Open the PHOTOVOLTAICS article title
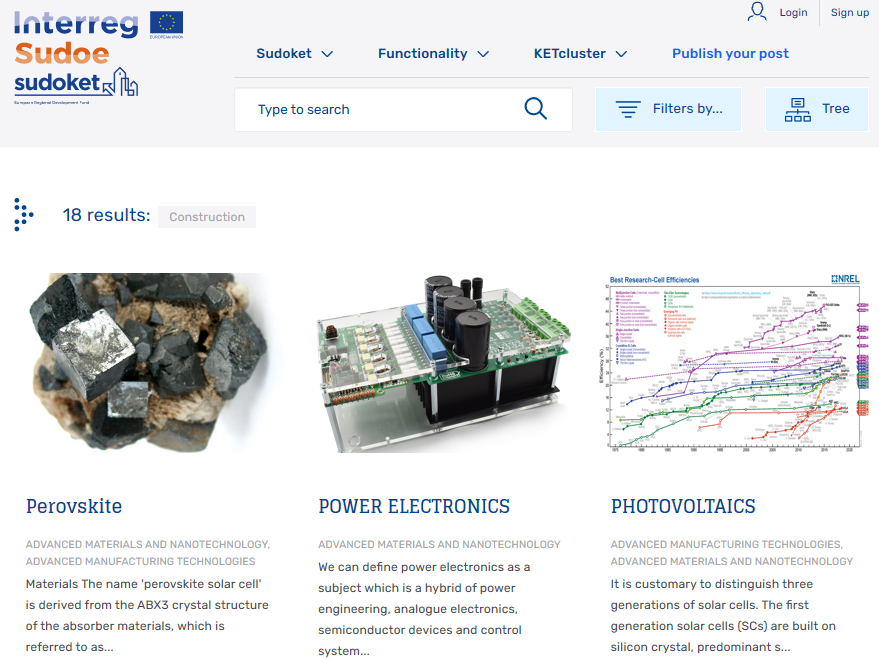879x659 pixels. (x=683, y=507)
